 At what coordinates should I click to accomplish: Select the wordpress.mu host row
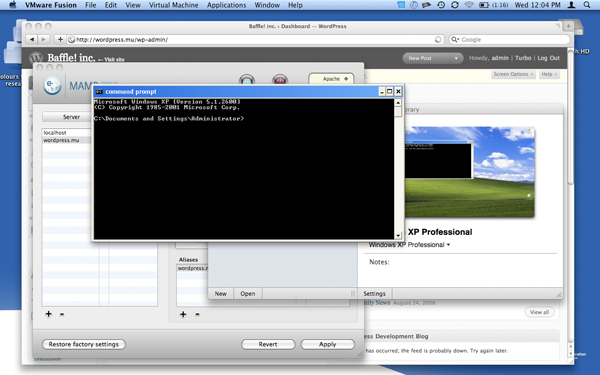[67, 140]
